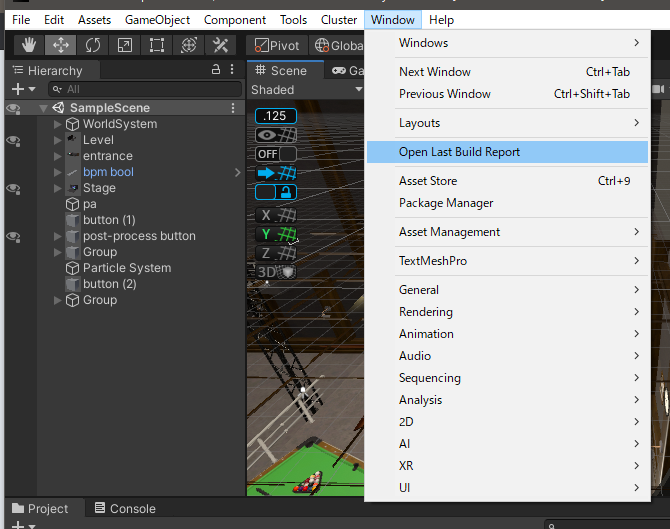Switch to the Console tab
The image size is (670, 529).
tap(125, 508)
